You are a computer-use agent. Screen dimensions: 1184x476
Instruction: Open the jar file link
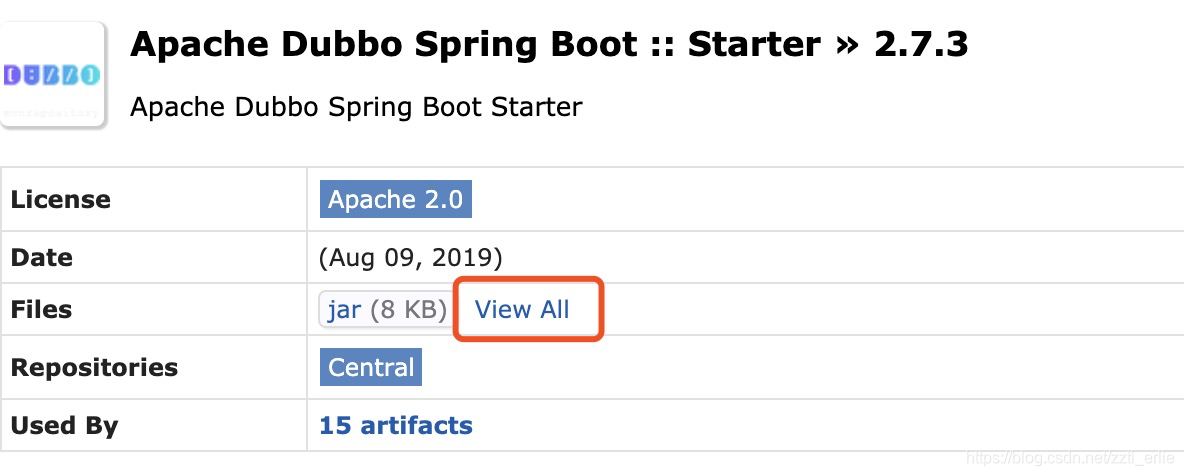344,309
